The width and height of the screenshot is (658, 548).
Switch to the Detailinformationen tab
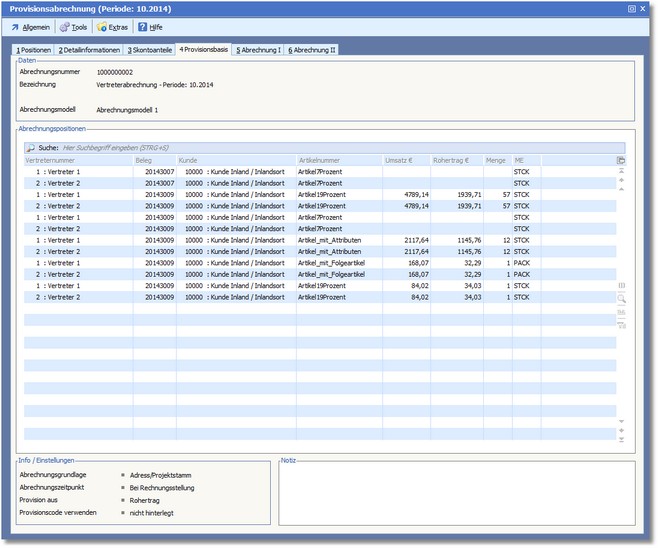(x=88, y=49)
